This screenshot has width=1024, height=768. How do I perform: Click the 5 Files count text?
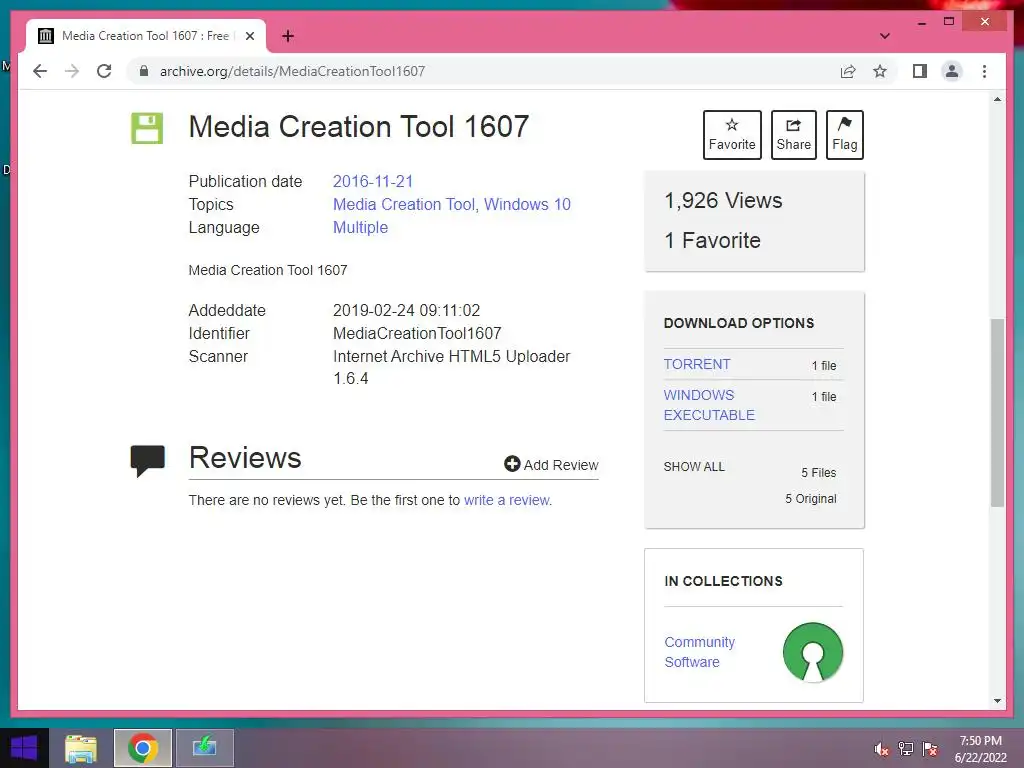[x=818, y=473]
